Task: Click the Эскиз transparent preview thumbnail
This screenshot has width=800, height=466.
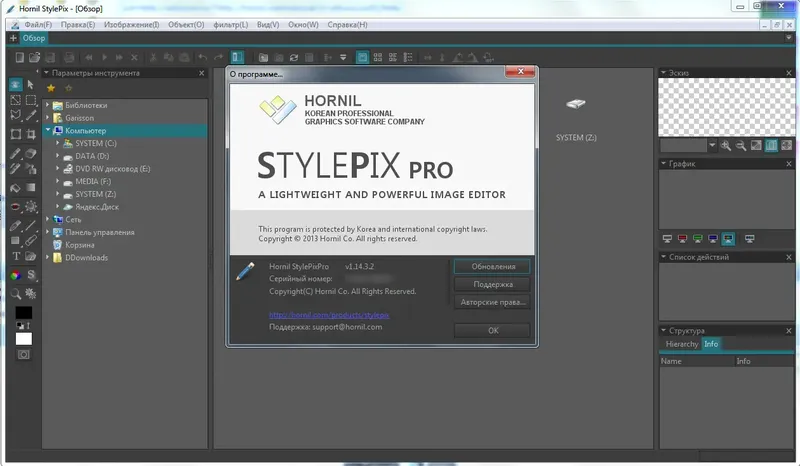Action: pyautogui.click(x=727, y=108)
